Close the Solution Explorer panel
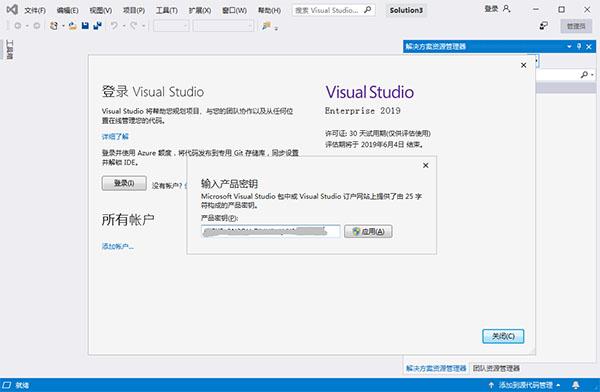The height and width of the screenshot is (392, 600). point(589,47)
